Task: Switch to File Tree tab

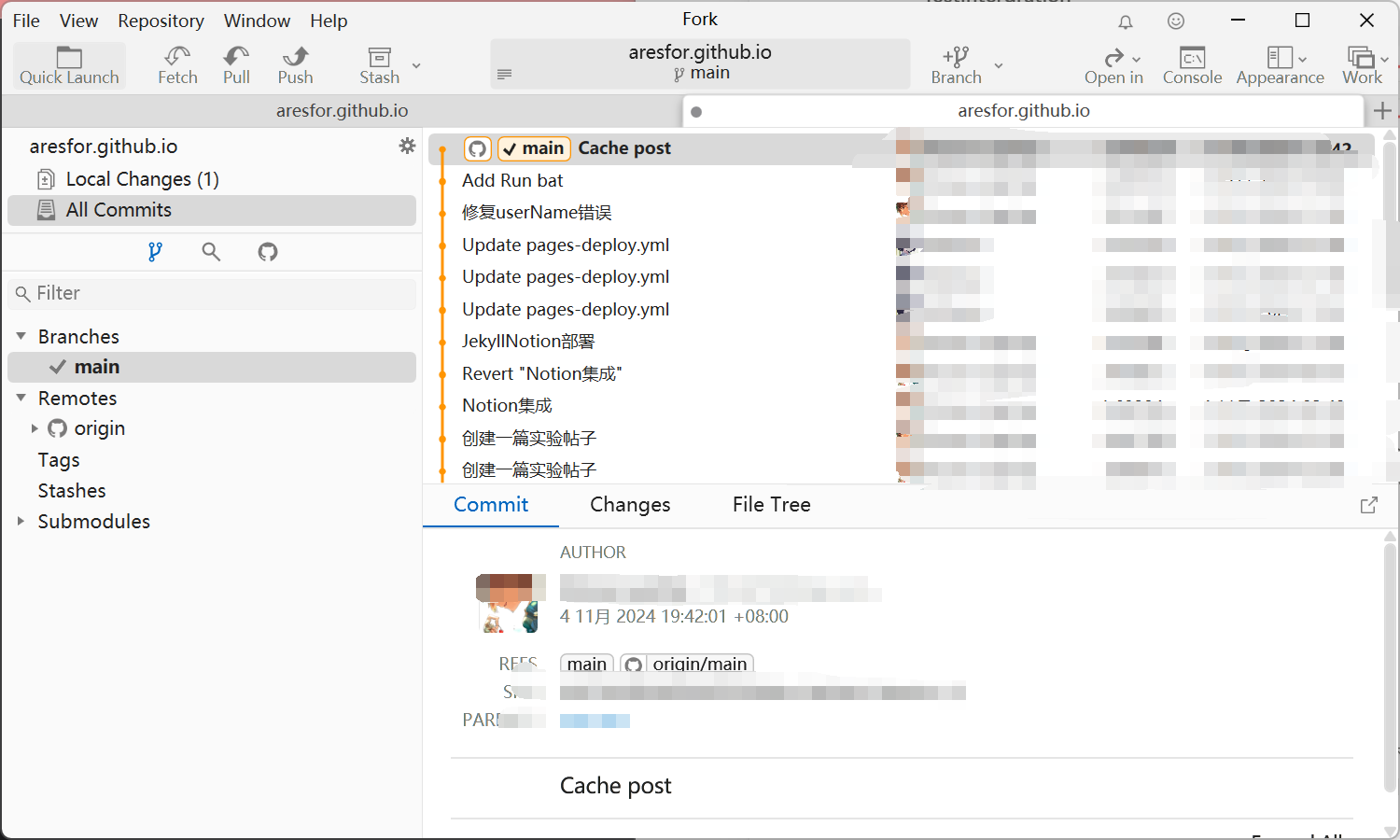Action: (x=772, y=505)
